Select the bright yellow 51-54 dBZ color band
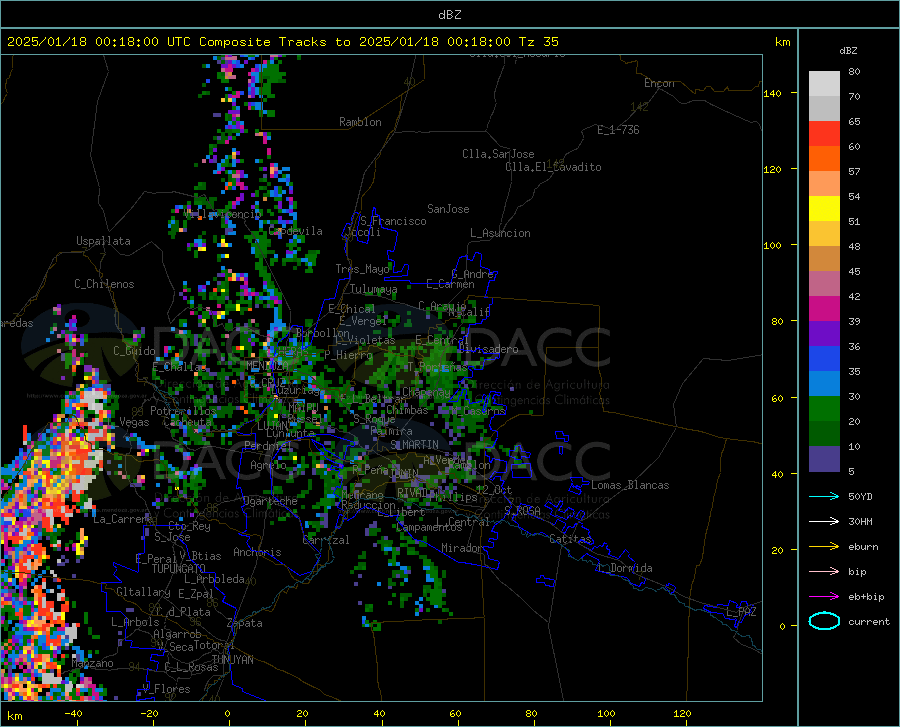The height and width of the screenshot is (727, 900). click(x=824, y=209)
